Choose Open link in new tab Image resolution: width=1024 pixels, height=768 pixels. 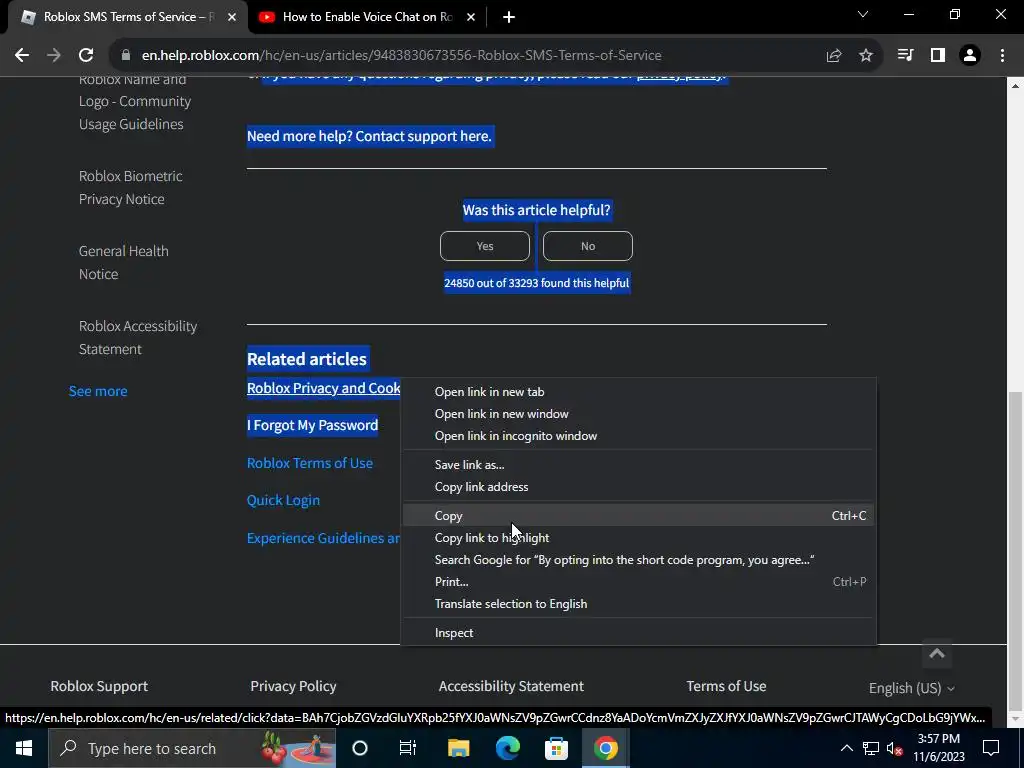638,392
